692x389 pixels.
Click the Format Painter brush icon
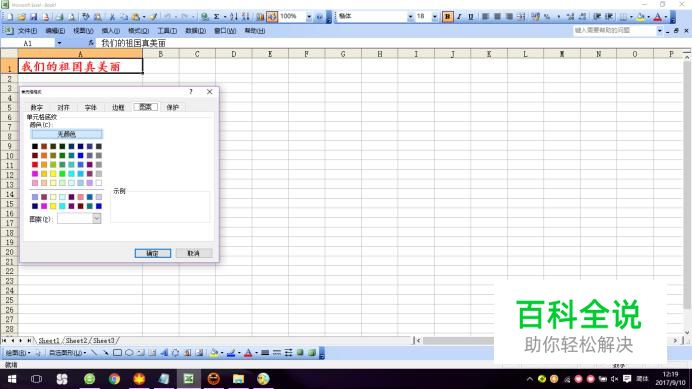coord(153,17)
